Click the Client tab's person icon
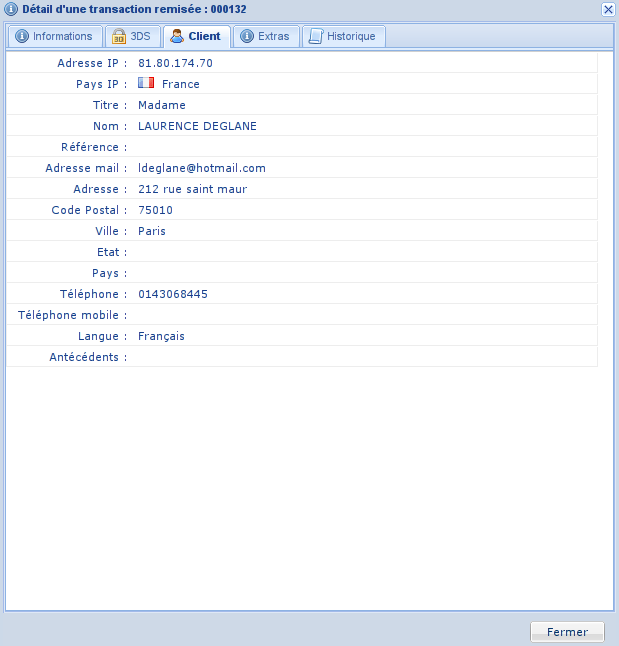Viewport: 619px width, 646px height. coord(177,37)
